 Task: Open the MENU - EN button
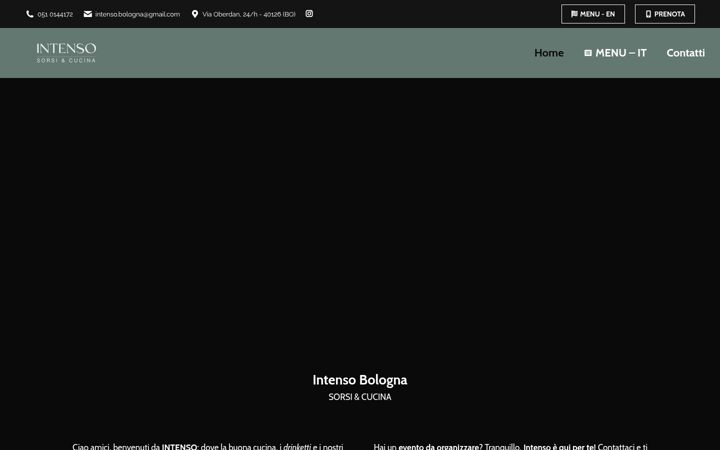tap(593, 14)
